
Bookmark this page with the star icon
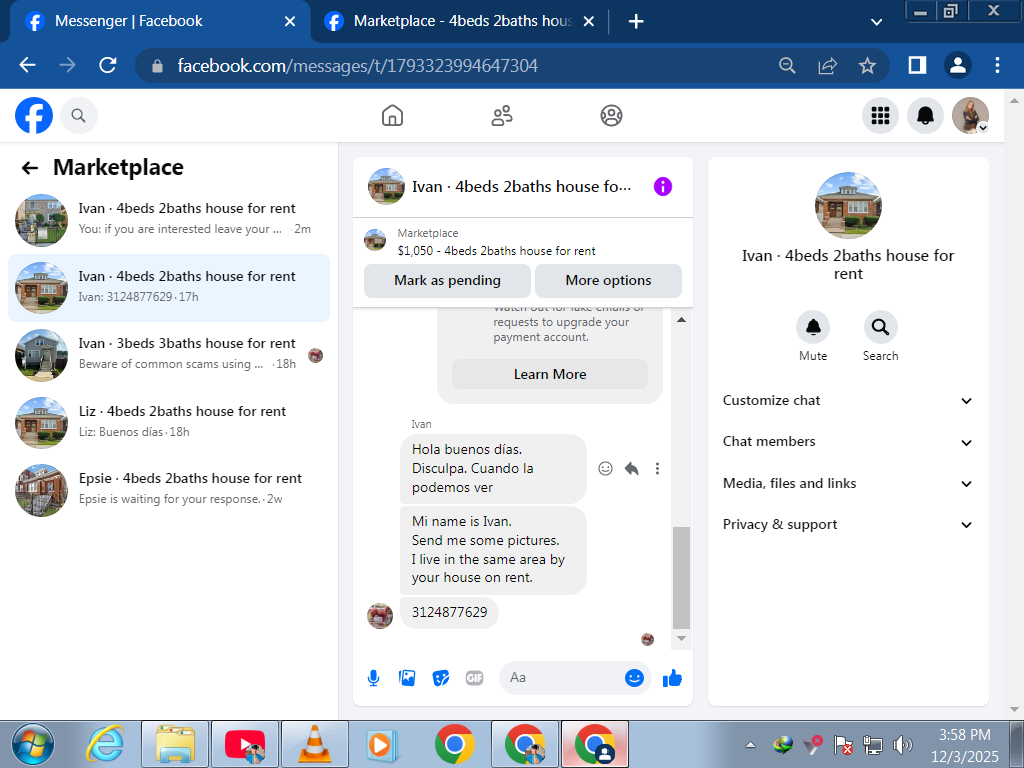click(x=867, y=65)
